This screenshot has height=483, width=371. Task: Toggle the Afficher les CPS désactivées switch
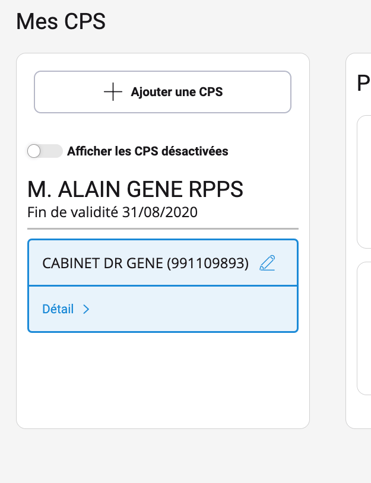[x=45, y=151]
